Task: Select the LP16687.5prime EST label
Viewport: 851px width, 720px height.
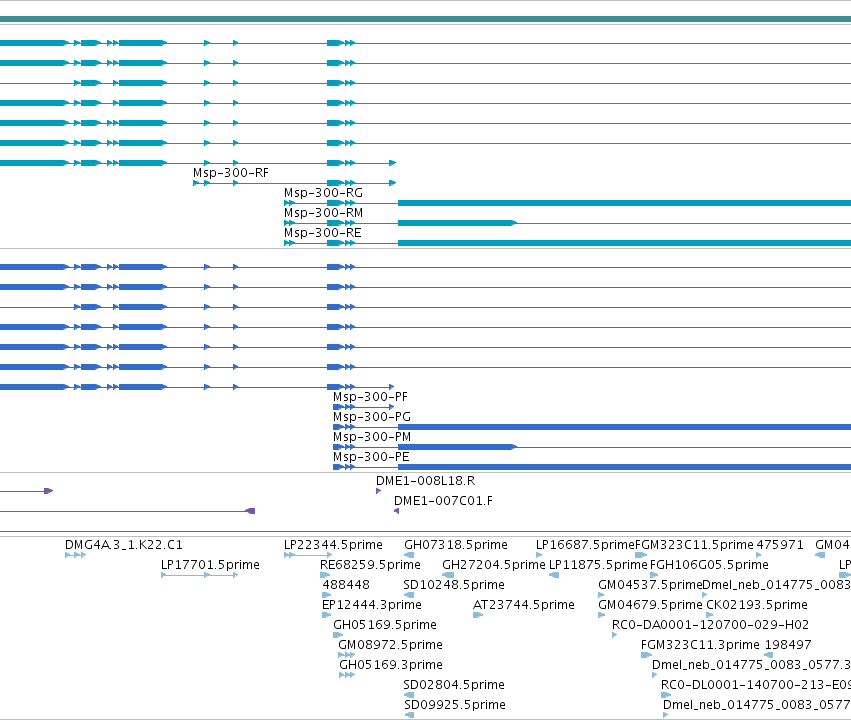Action: pos(585,545)
